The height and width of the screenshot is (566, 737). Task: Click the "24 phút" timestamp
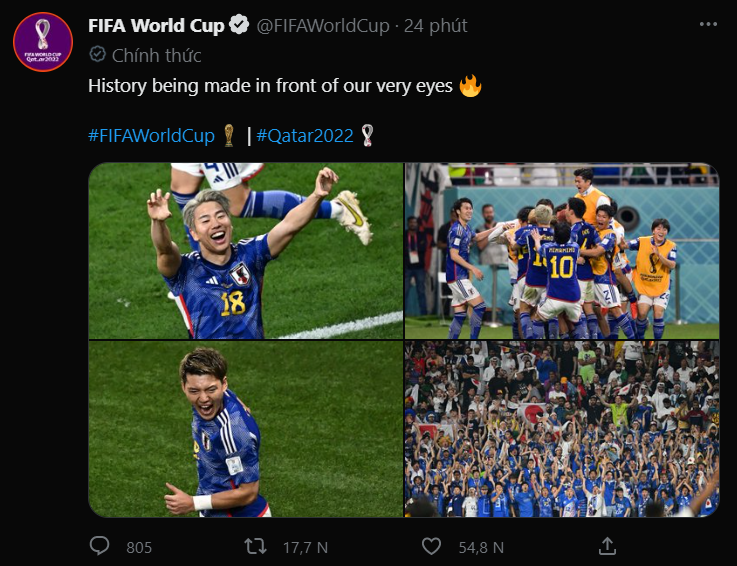(x=435, y=26)
